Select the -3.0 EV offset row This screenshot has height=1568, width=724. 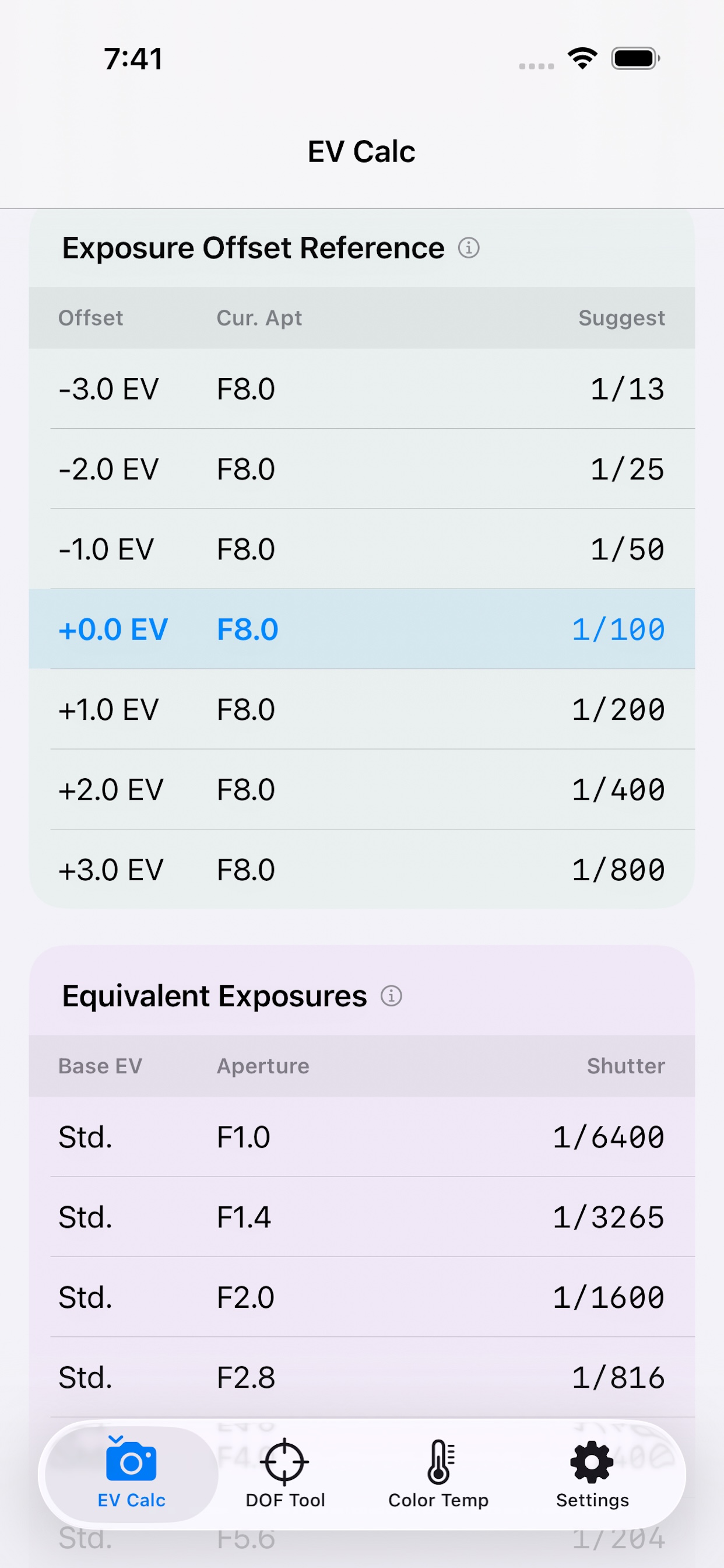362,388
